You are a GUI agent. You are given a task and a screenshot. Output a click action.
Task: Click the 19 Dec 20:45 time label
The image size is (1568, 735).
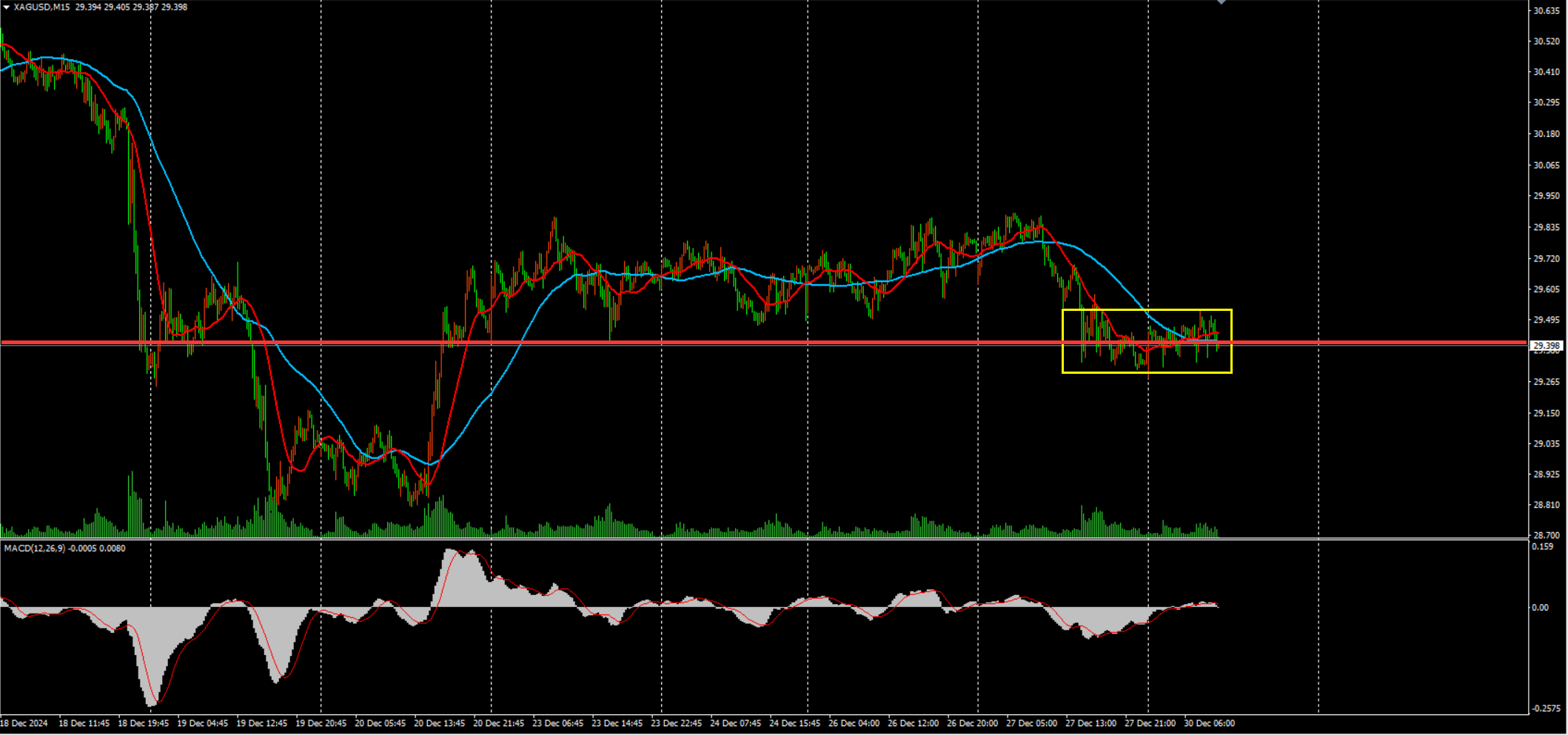pyautogui.click(x=321, y=724)
